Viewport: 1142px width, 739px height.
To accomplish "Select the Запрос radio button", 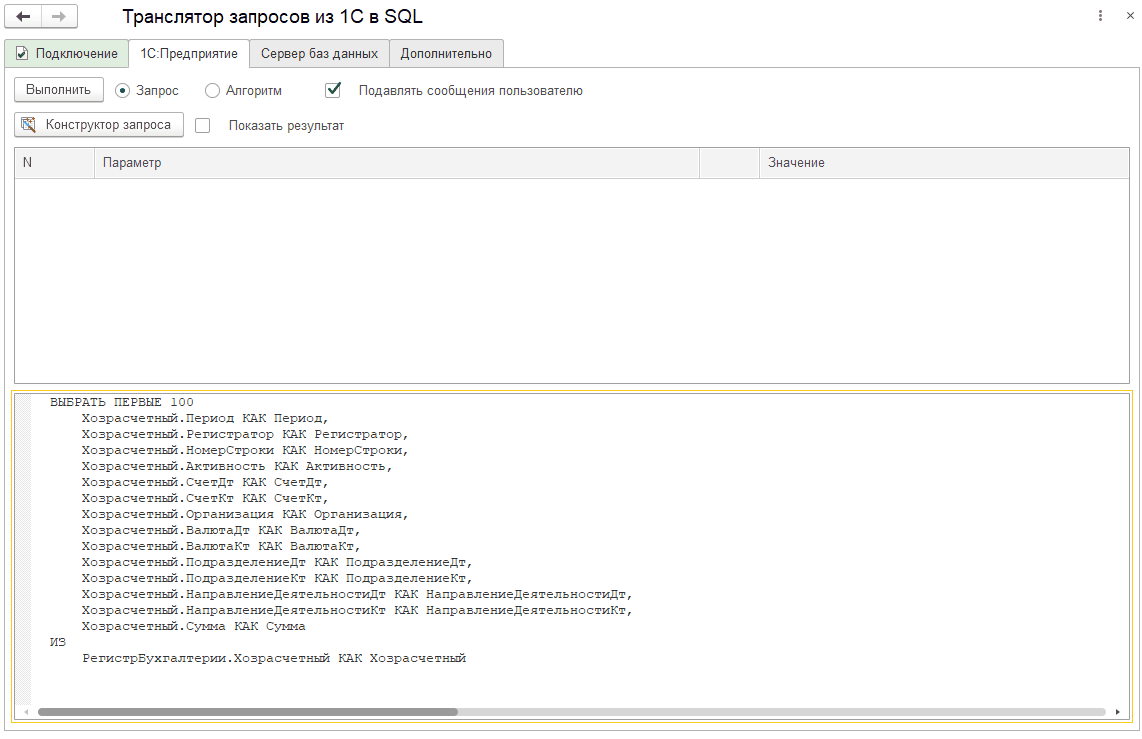I will point(121,89).
